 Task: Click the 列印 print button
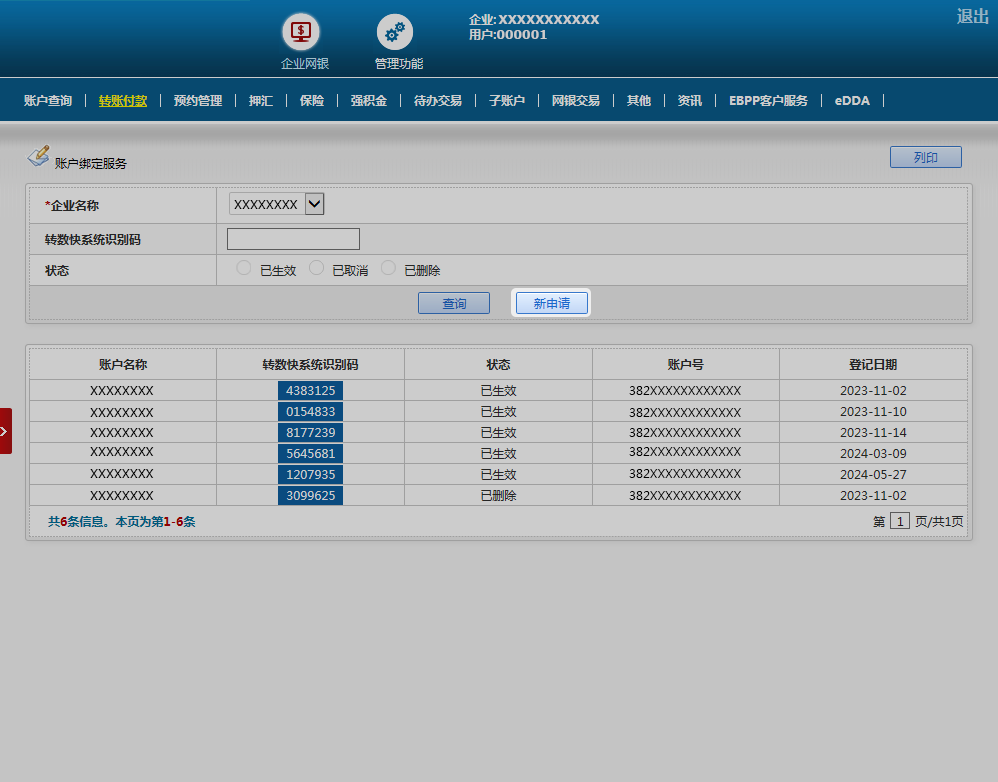pyautogui.click(x=925, y=157)
